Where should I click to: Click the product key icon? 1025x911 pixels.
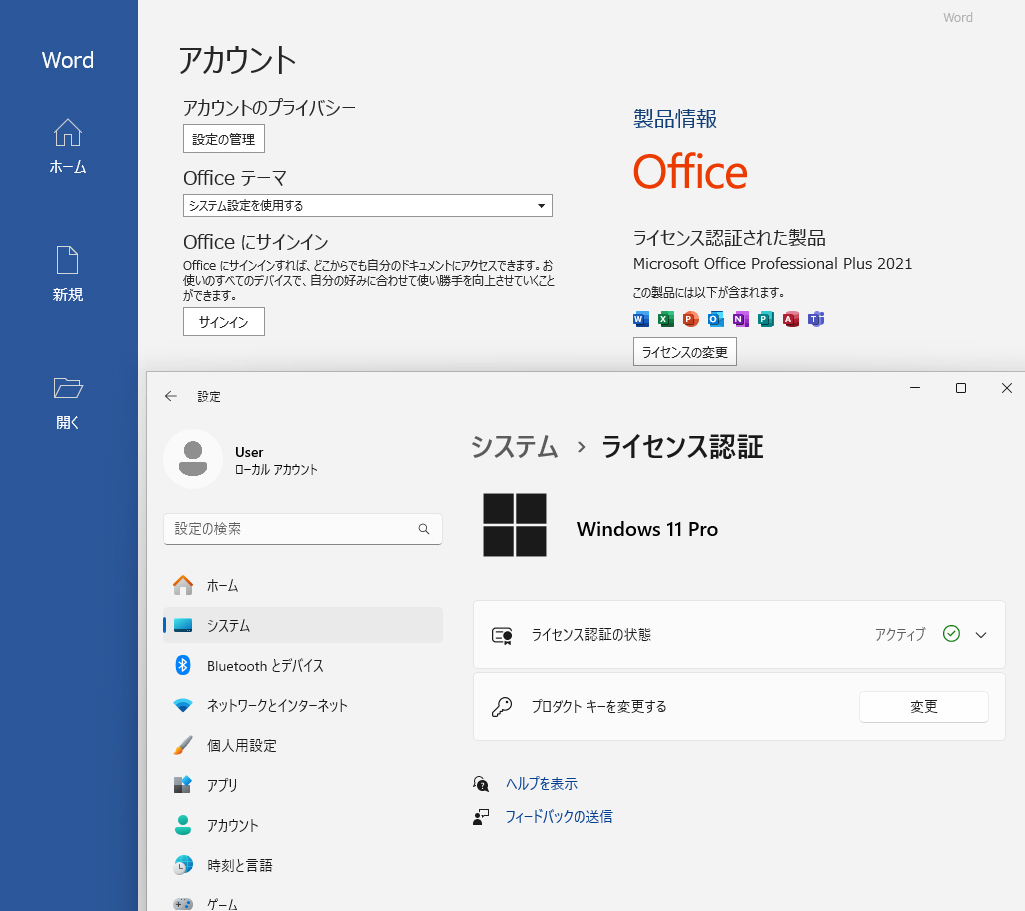point(501,706)
